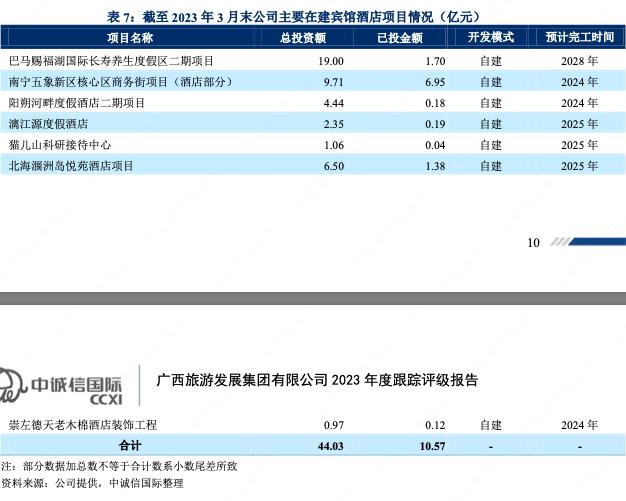Click the total investment value 4.44
This screenshot has height=501, width=626.
click(x=334, y=103)
